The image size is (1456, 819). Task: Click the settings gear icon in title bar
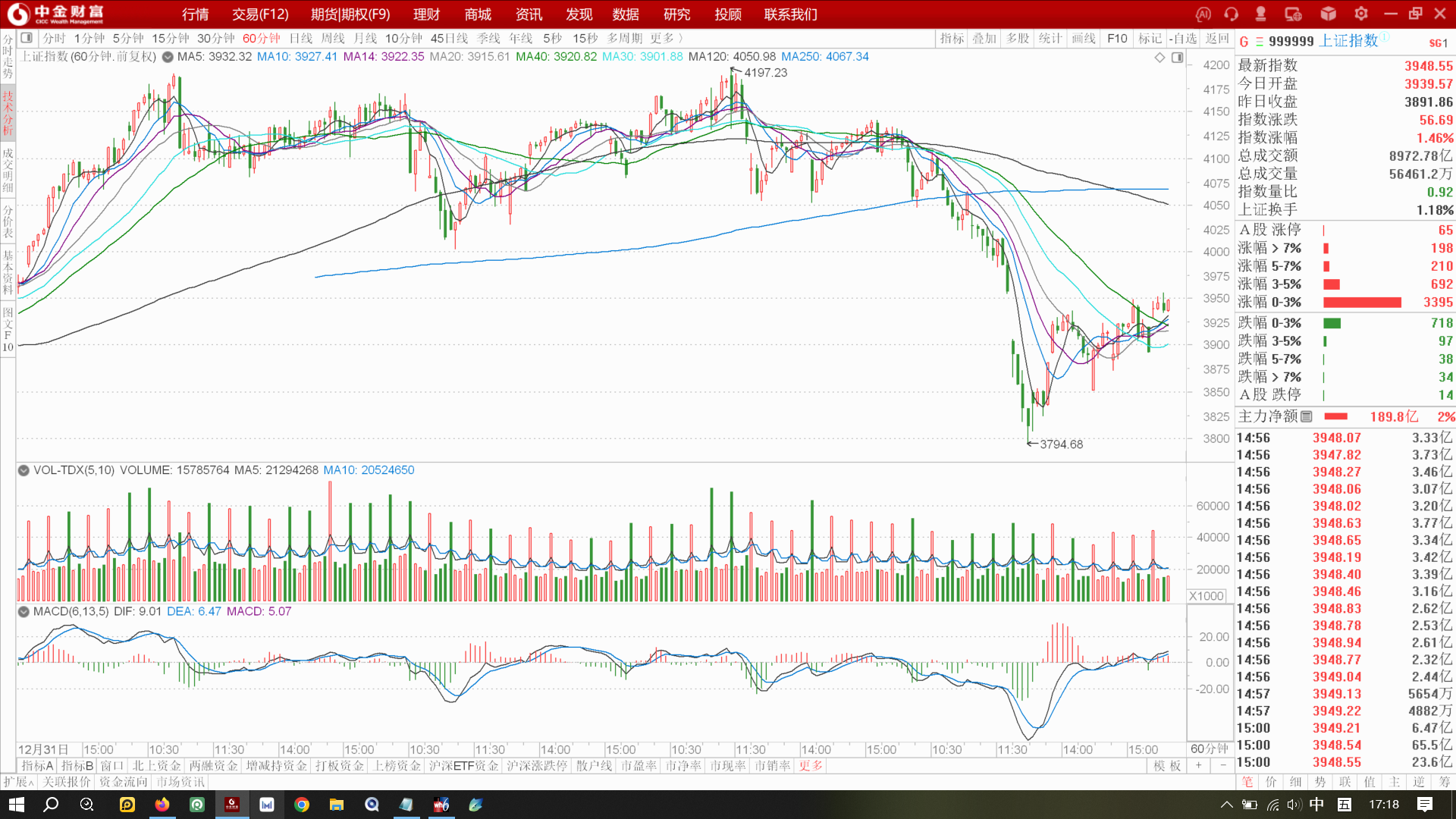point(1361,14)
